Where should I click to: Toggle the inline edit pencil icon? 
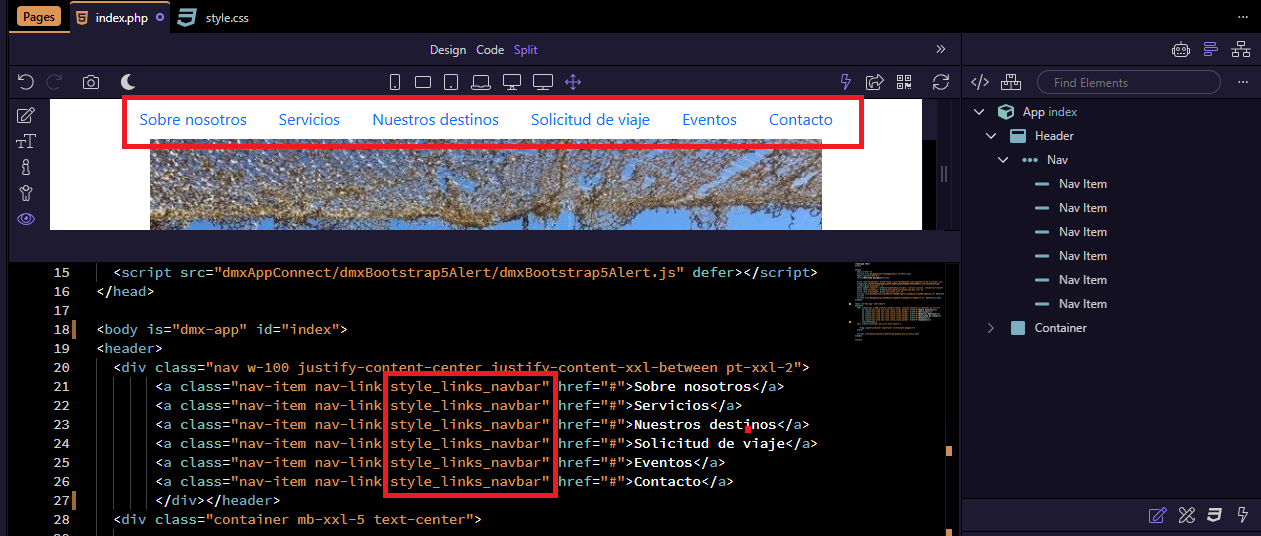point(26,115)
